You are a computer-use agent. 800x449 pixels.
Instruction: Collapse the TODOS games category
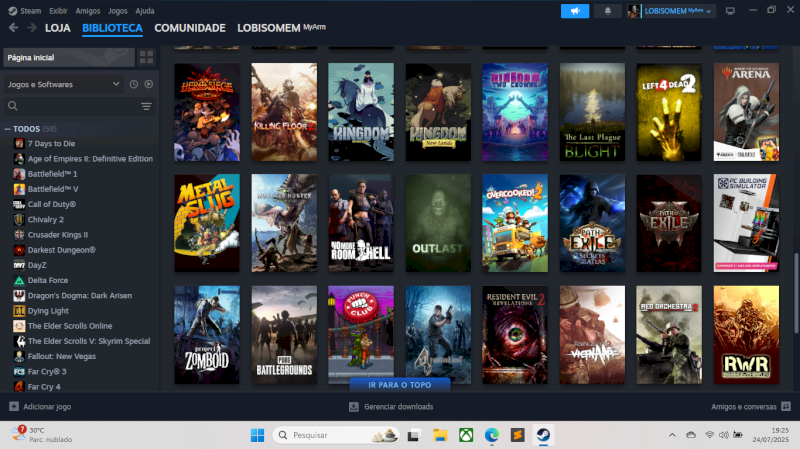(x=8, y=129)
